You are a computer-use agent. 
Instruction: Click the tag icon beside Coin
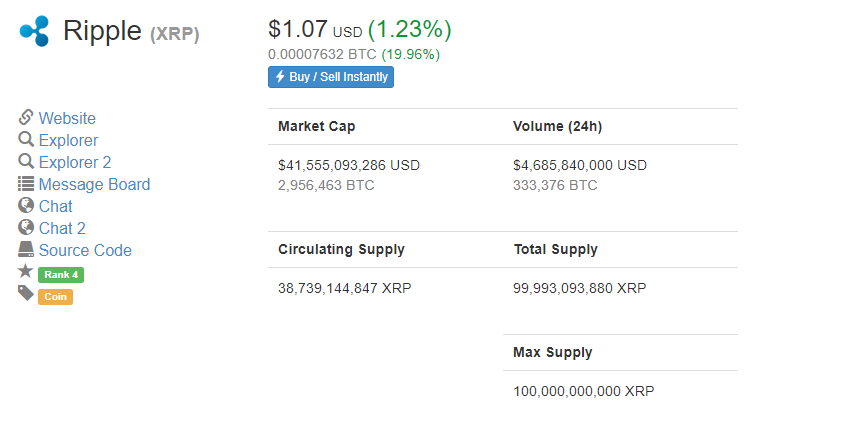(x=26, y=293)
